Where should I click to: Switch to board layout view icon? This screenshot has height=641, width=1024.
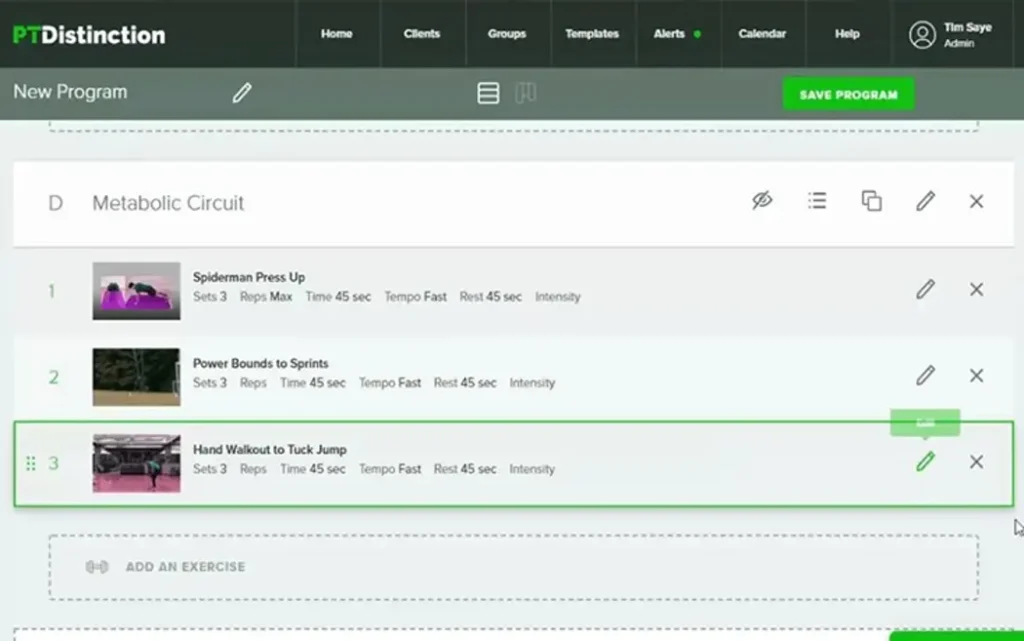525,93
